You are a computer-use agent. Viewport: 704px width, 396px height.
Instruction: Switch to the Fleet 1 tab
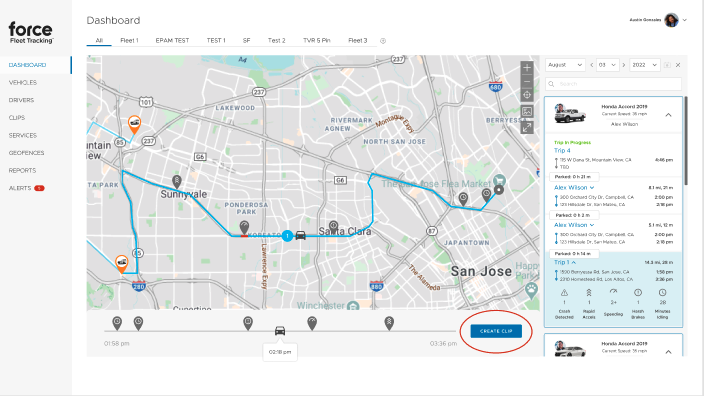coord(129,40)
